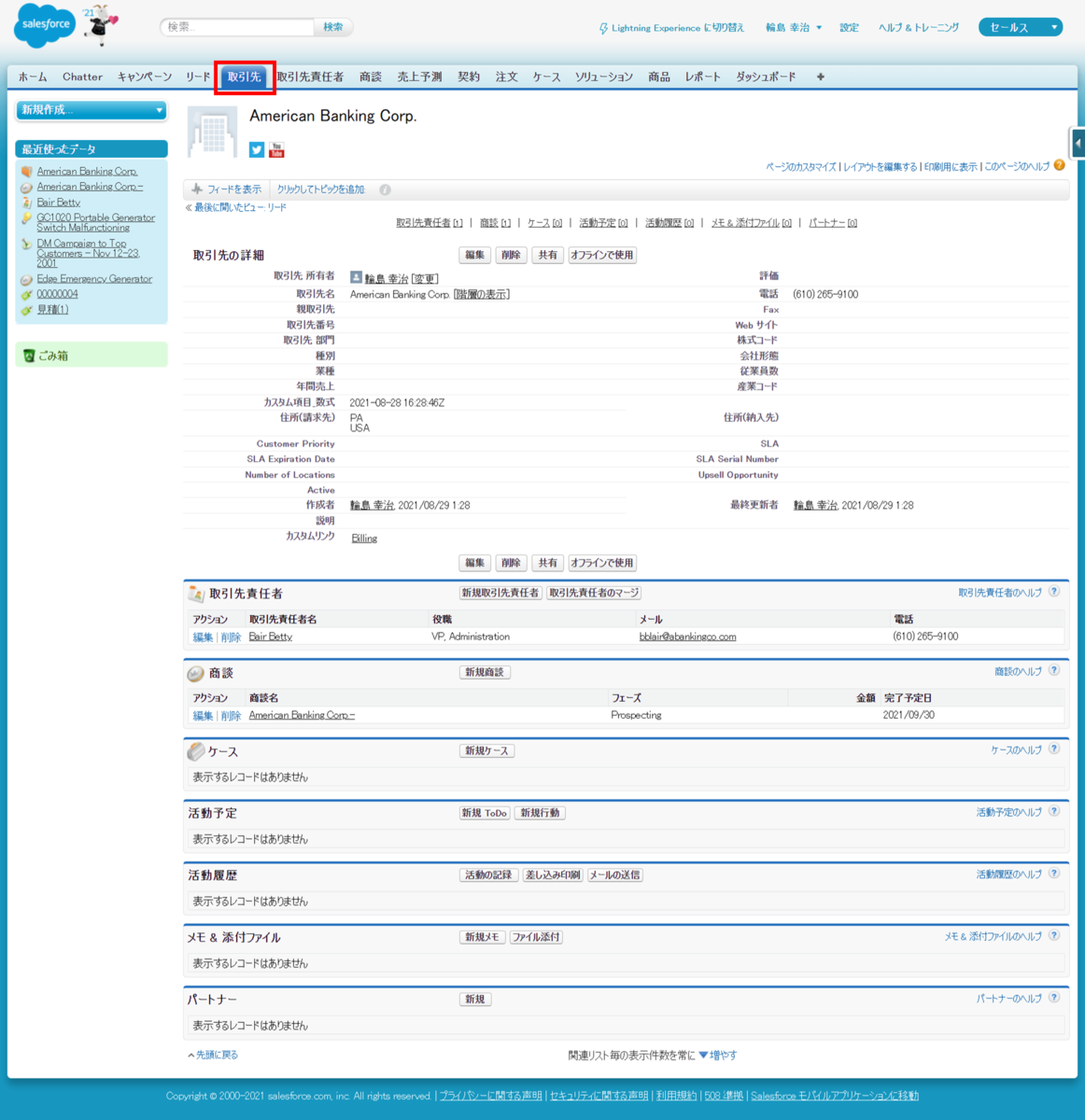Viewport: 1085px width, 1120px height.
Task: Click the 取引先責任者 section contacts icon
Action: click(x=196, y=594)
